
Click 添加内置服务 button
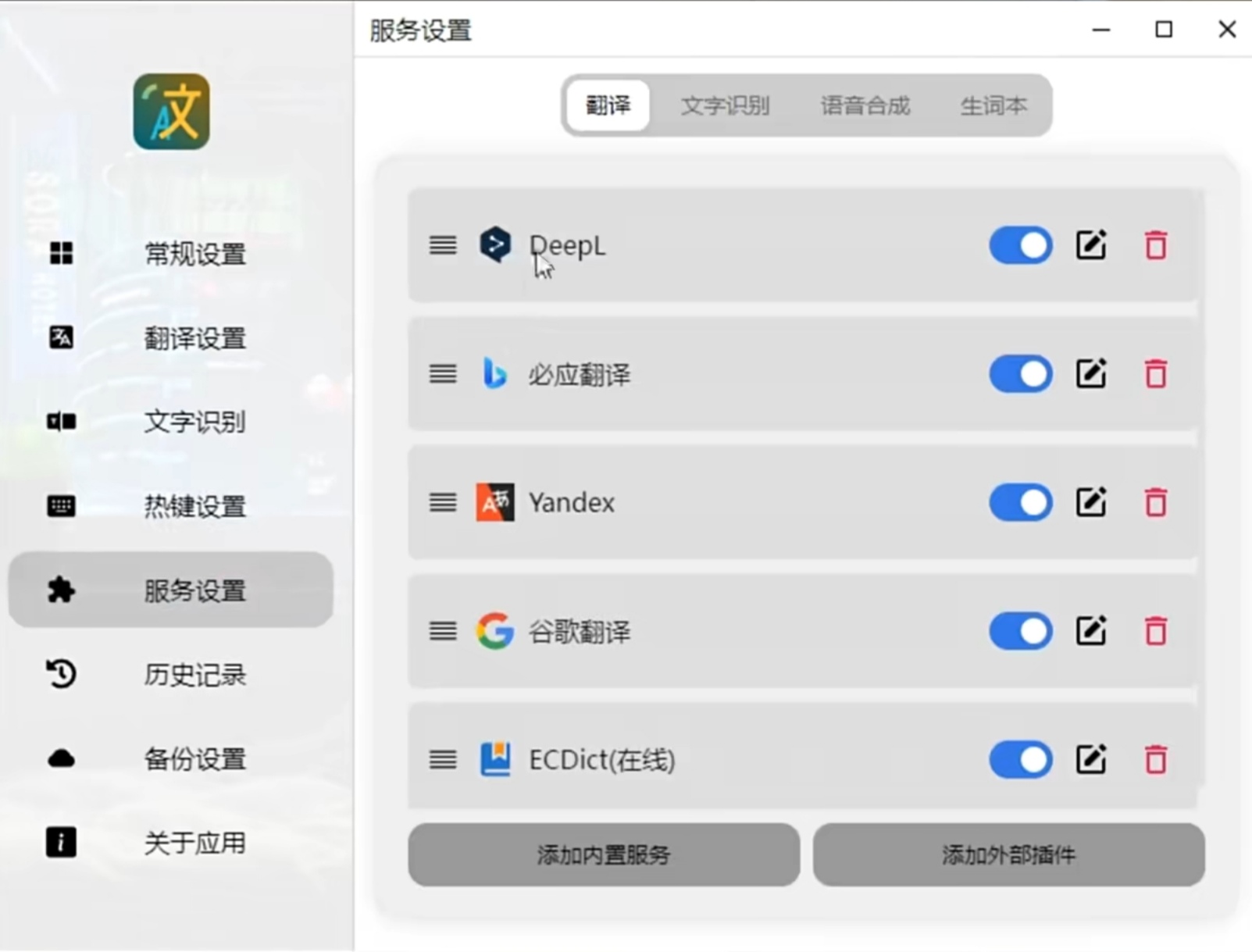pos(603,854)
